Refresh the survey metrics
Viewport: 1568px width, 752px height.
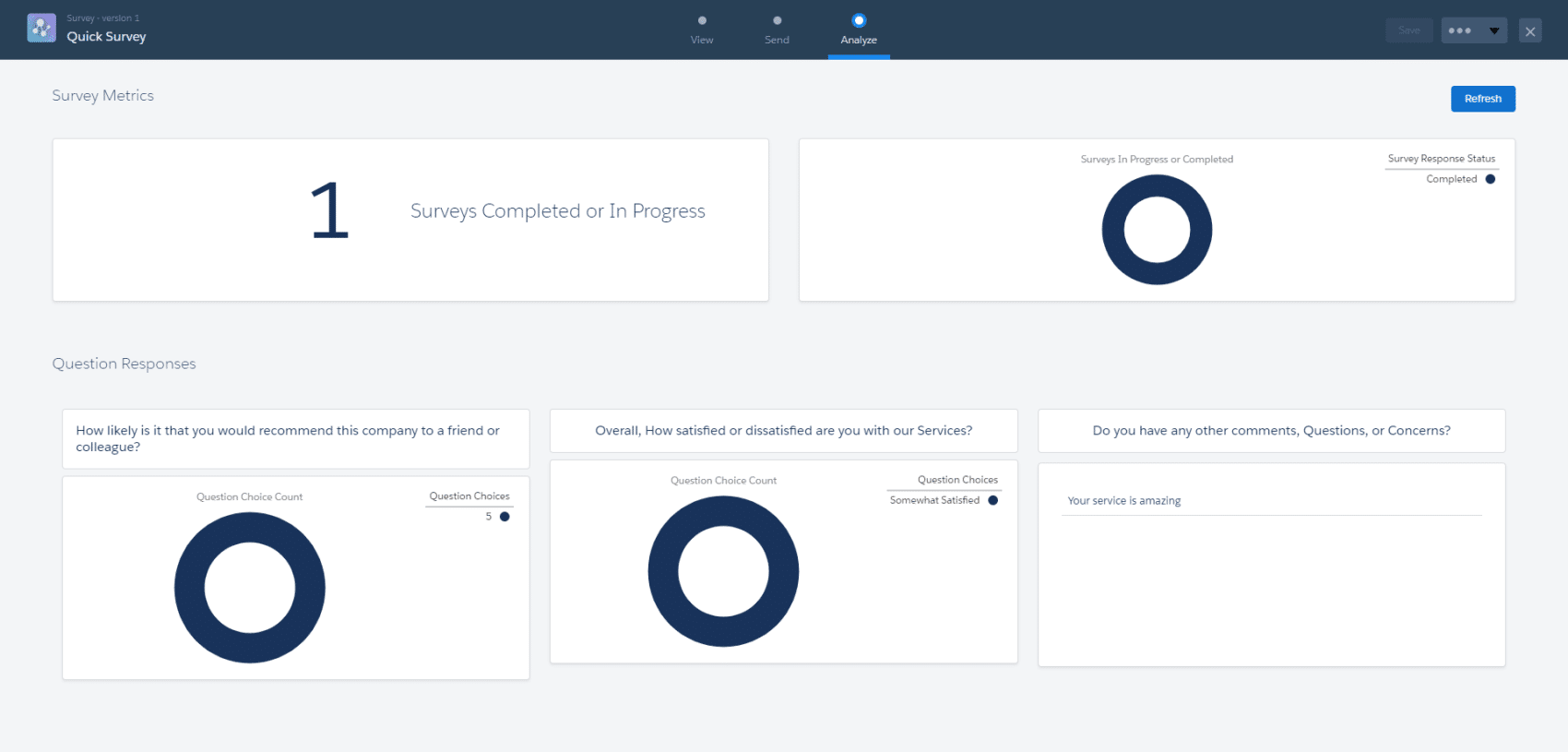click(1482, 99)
